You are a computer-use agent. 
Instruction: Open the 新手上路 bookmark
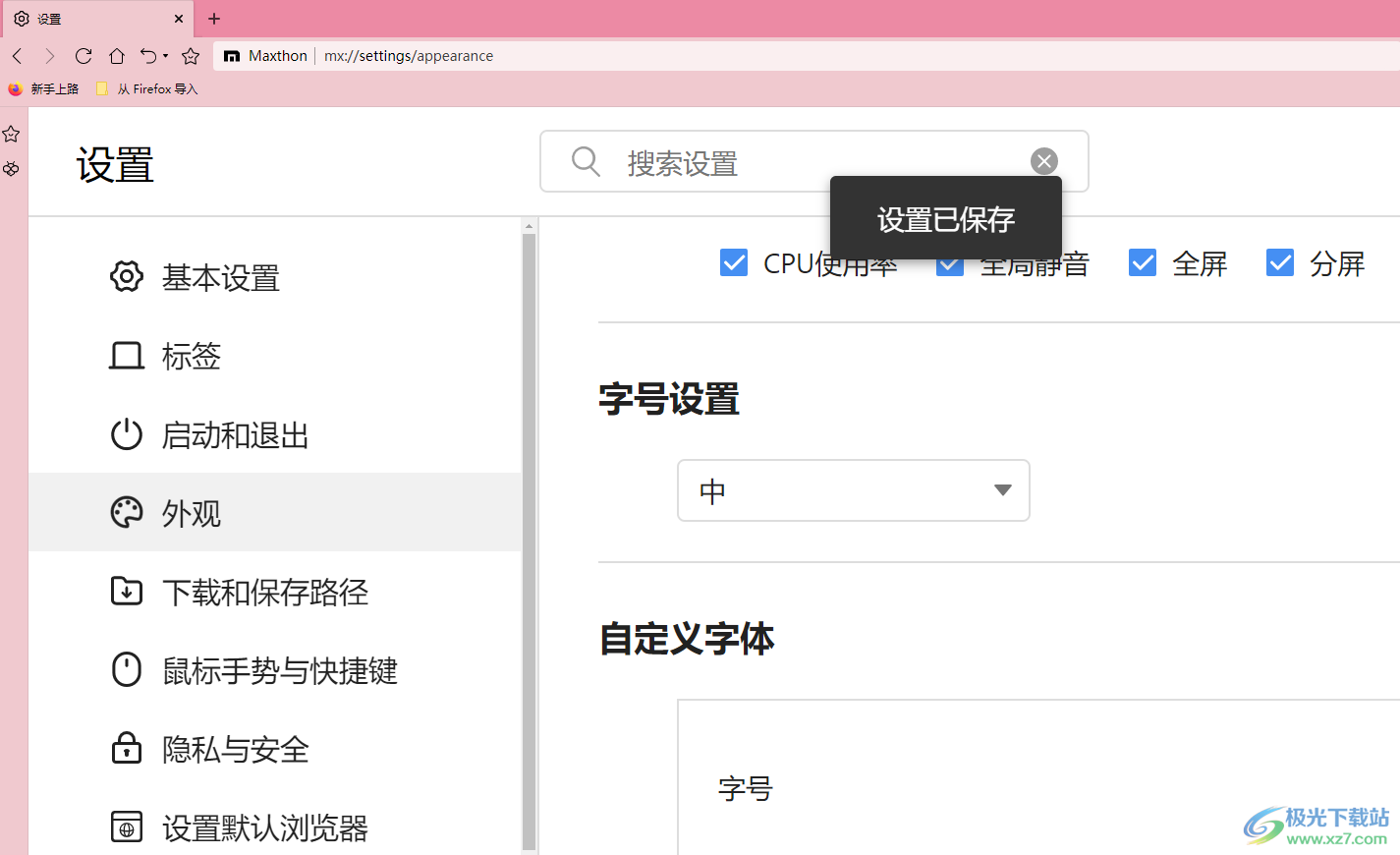pyautogui.click(x=43, y=88)
